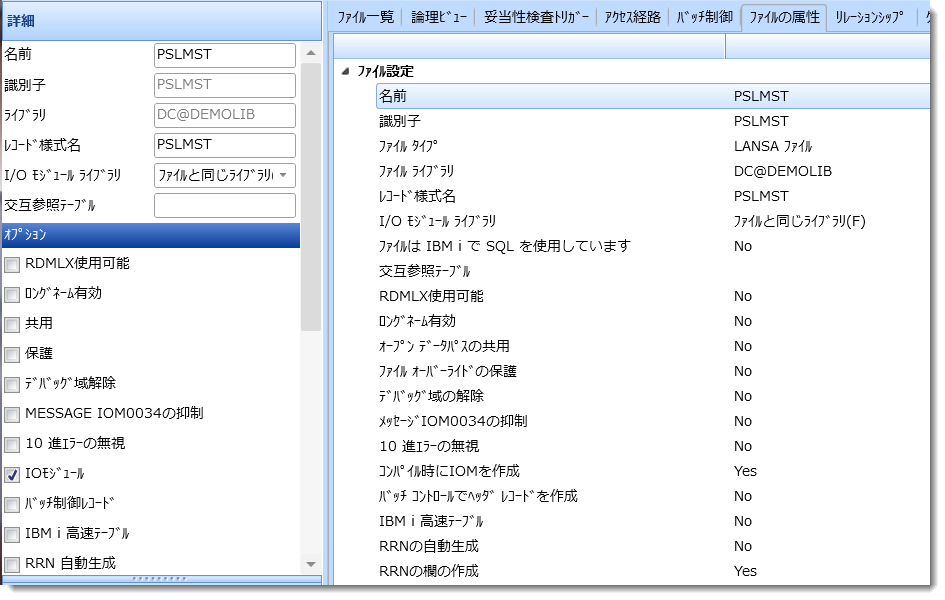Select the ｵｰﾌﾟﾝ ﾃﾞｰﾀﾊﾟｽの共用 row
The height and width of the screenshot is (600, 945).
click(653, 346)
